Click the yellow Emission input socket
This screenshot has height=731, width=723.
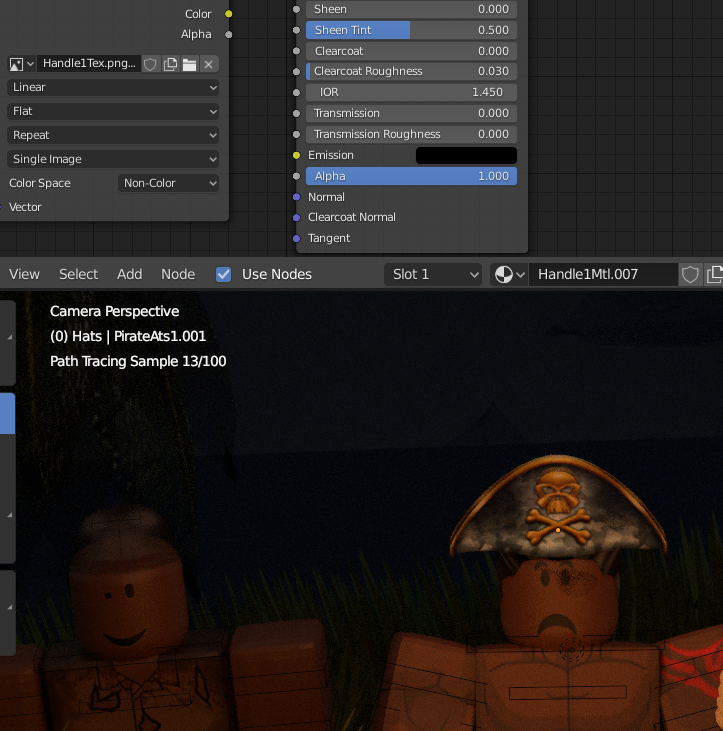click(x=296, y=155)
